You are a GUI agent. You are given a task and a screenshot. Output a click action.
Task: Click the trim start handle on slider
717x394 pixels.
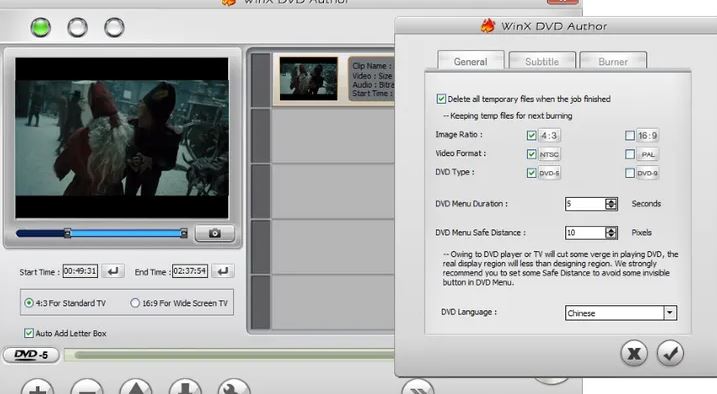67,233
